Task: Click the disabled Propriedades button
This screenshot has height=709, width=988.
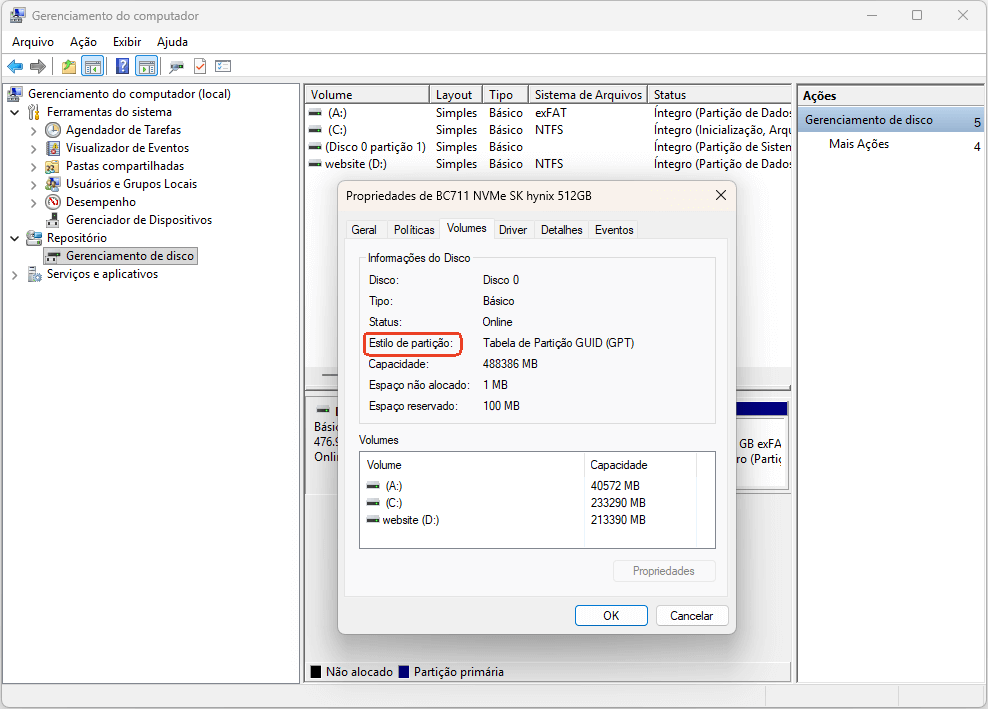Action: pyautogui.click(x=664, y=570)
